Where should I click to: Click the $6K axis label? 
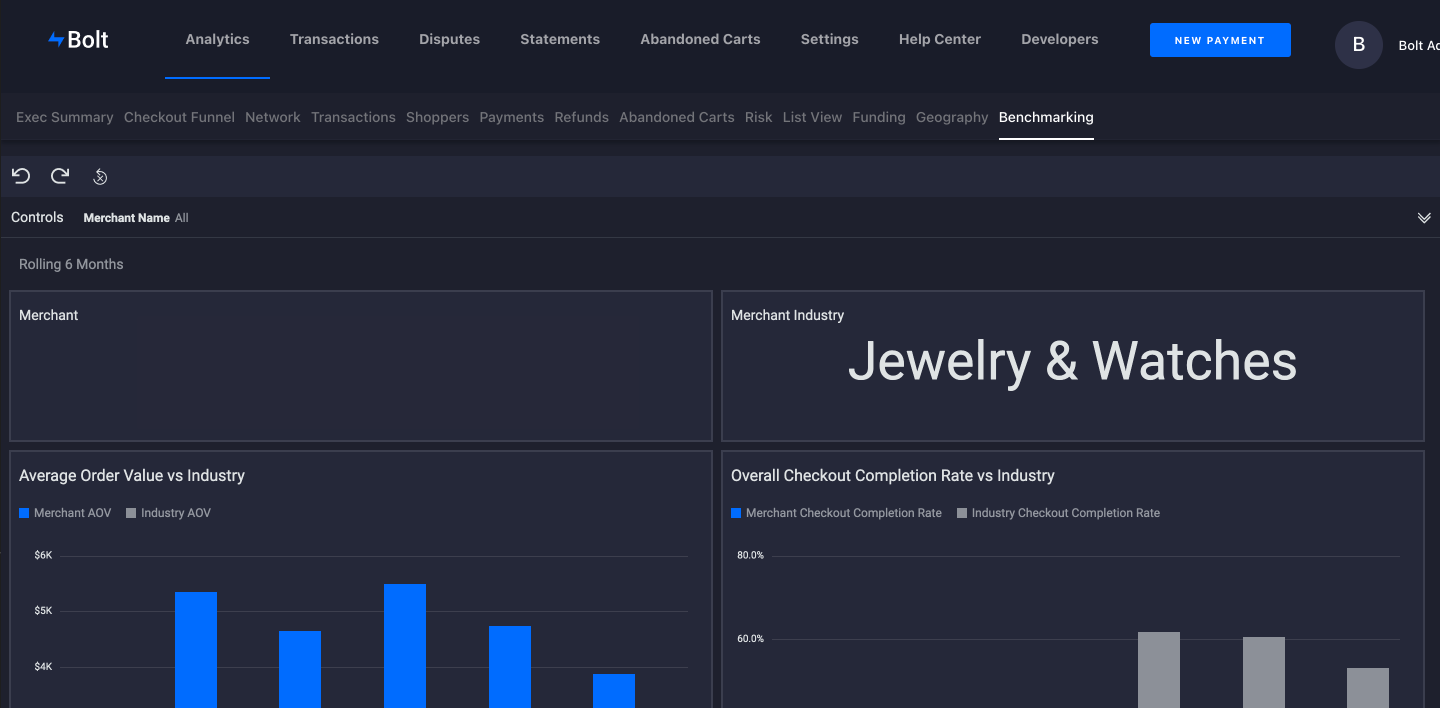43,555
